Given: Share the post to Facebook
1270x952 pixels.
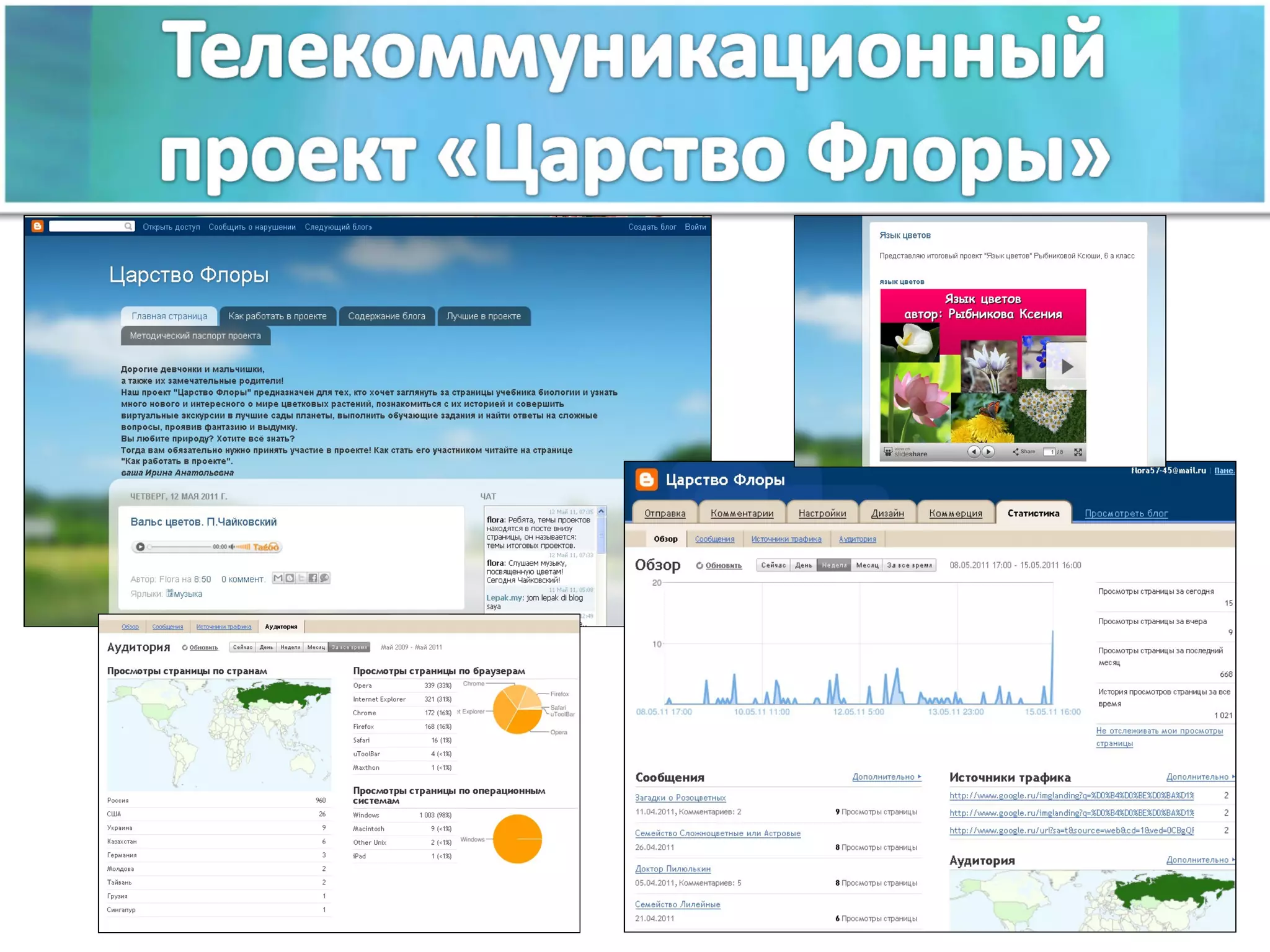Looking at the screenshot, I should 313,578.
